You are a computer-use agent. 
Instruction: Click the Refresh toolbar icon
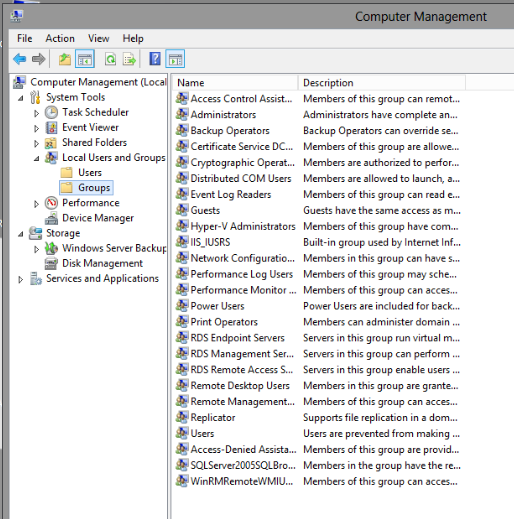110,59
